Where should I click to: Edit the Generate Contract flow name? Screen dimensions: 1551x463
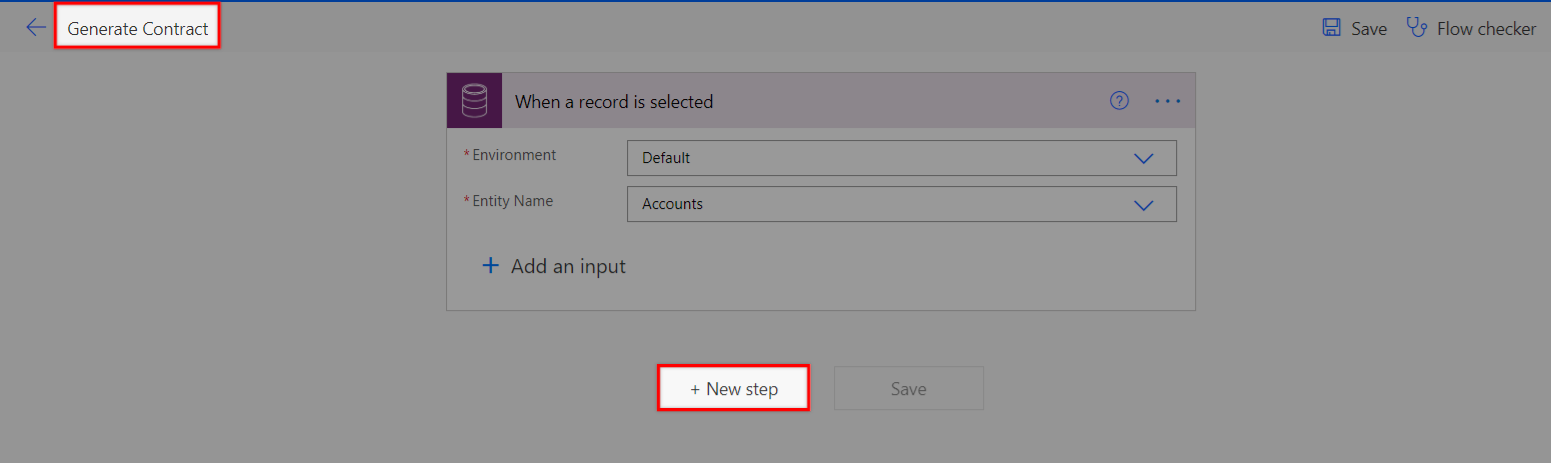click(138, 29)
